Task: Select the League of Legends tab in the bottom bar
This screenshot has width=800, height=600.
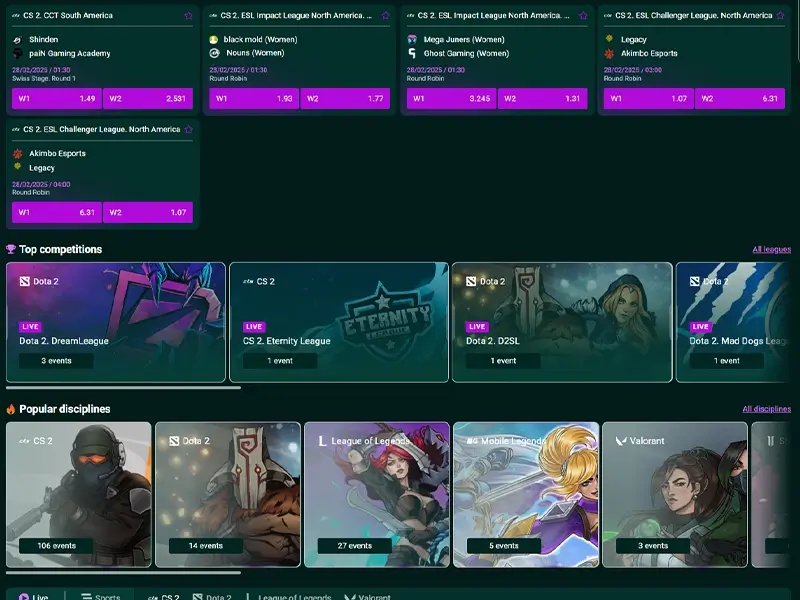Action: pos(288,596)
